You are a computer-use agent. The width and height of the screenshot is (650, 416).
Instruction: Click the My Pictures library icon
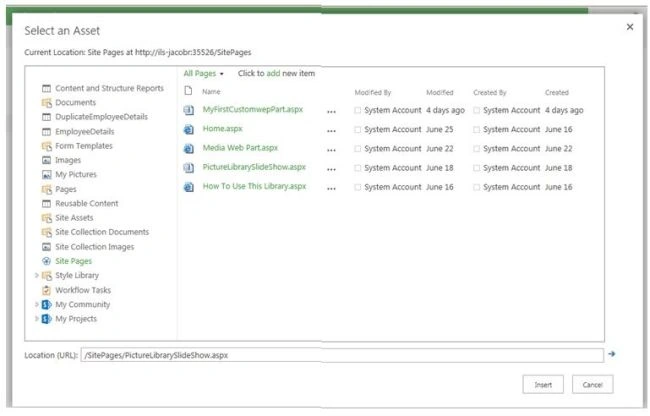point(46,174)
